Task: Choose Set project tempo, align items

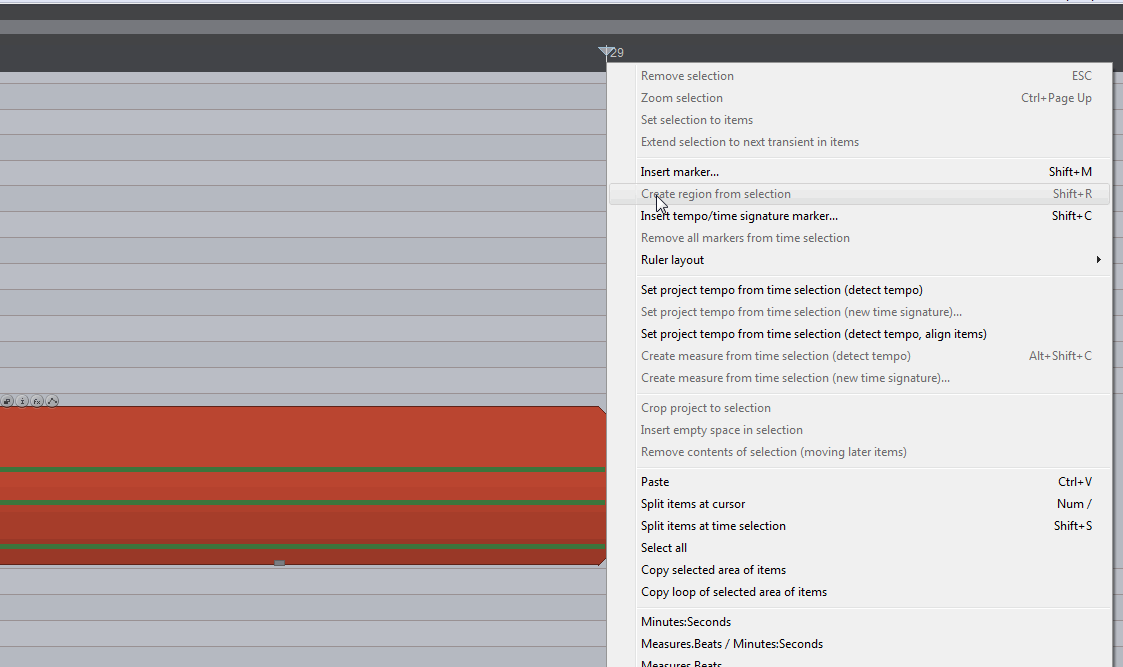Action: [x=813, y=334]
